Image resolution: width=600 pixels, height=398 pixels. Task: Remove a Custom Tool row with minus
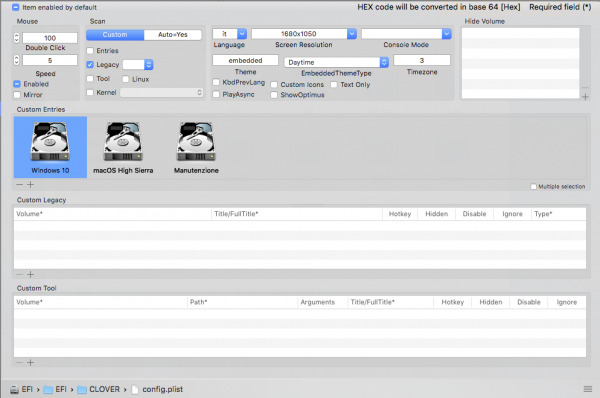click(20, 362)
